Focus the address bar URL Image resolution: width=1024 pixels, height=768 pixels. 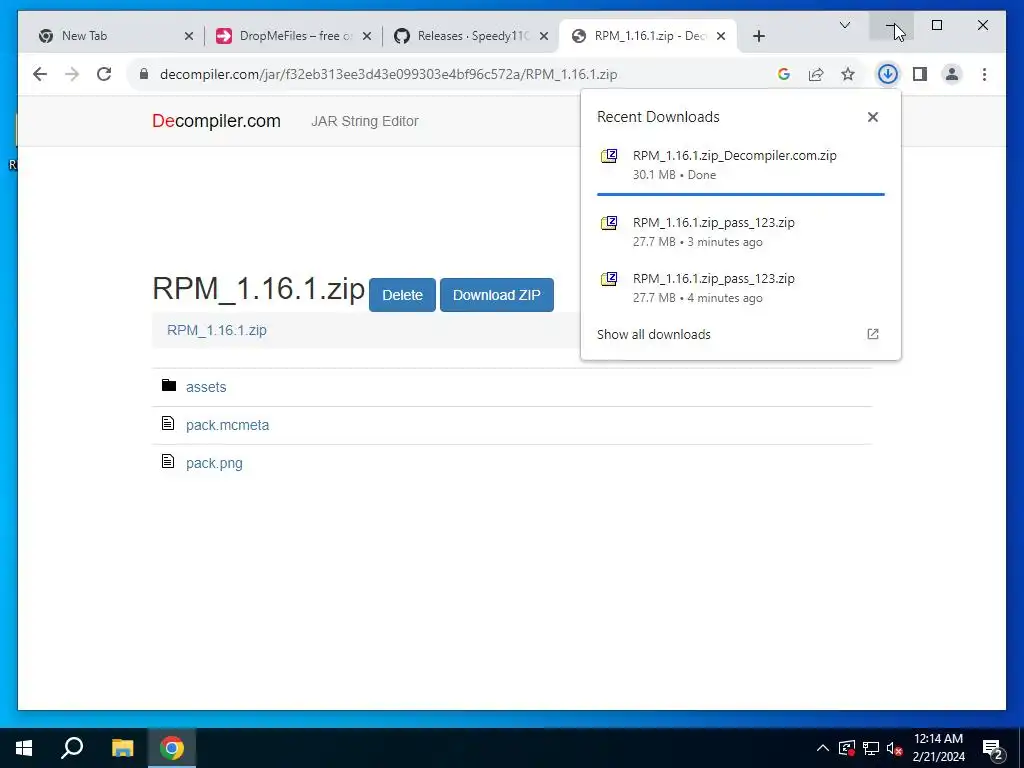pyautogui.click(x=389, y=74)
